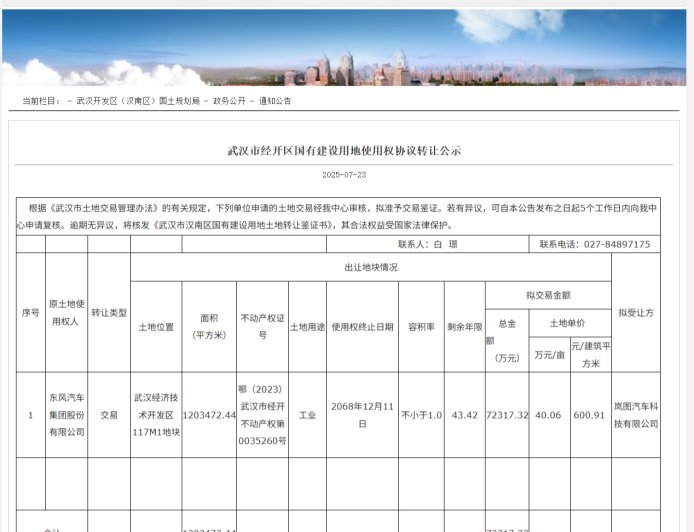Viewport: 694px width, 532px height.
Task: Click the publish date 2025-07-23
Action: tap(344, 175)
